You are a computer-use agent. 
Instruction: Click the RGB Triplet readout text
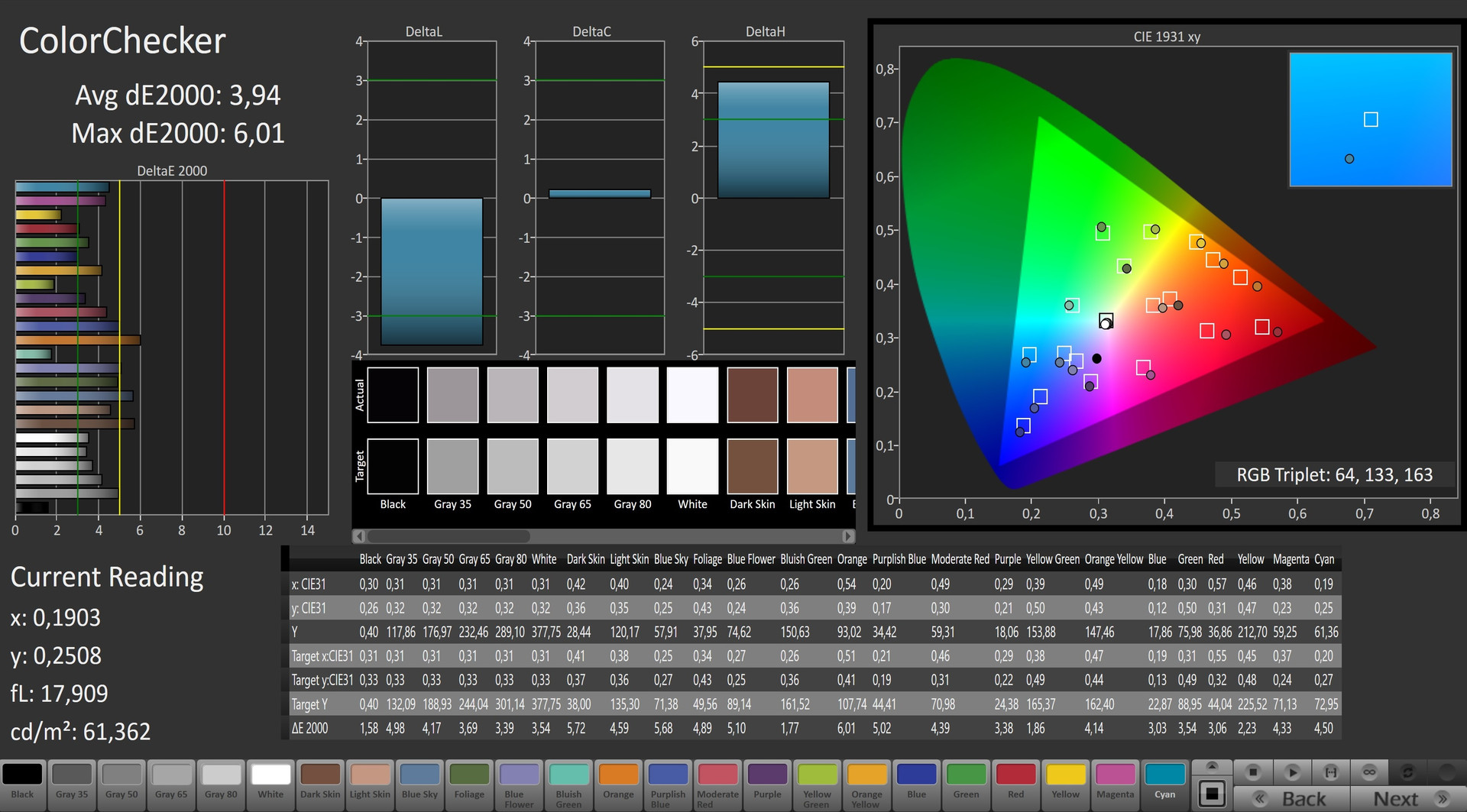tap(1334, 474)
